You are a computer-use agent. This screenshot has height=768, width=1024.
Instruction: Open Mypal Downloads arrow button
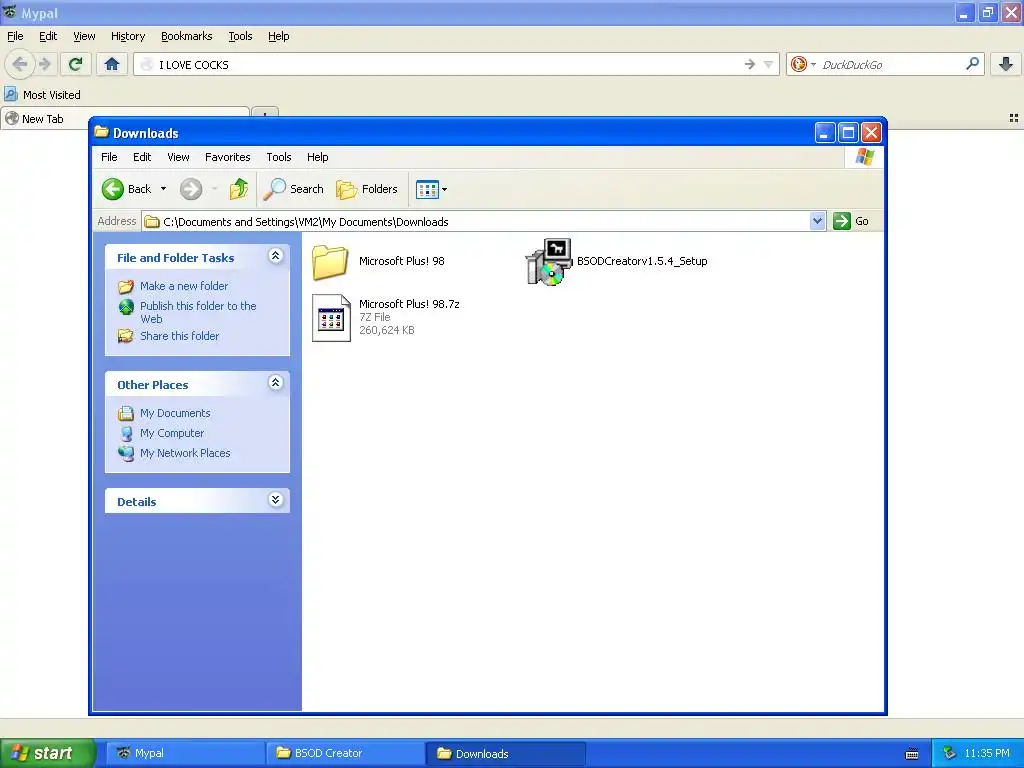click(x=1006, y=64)
